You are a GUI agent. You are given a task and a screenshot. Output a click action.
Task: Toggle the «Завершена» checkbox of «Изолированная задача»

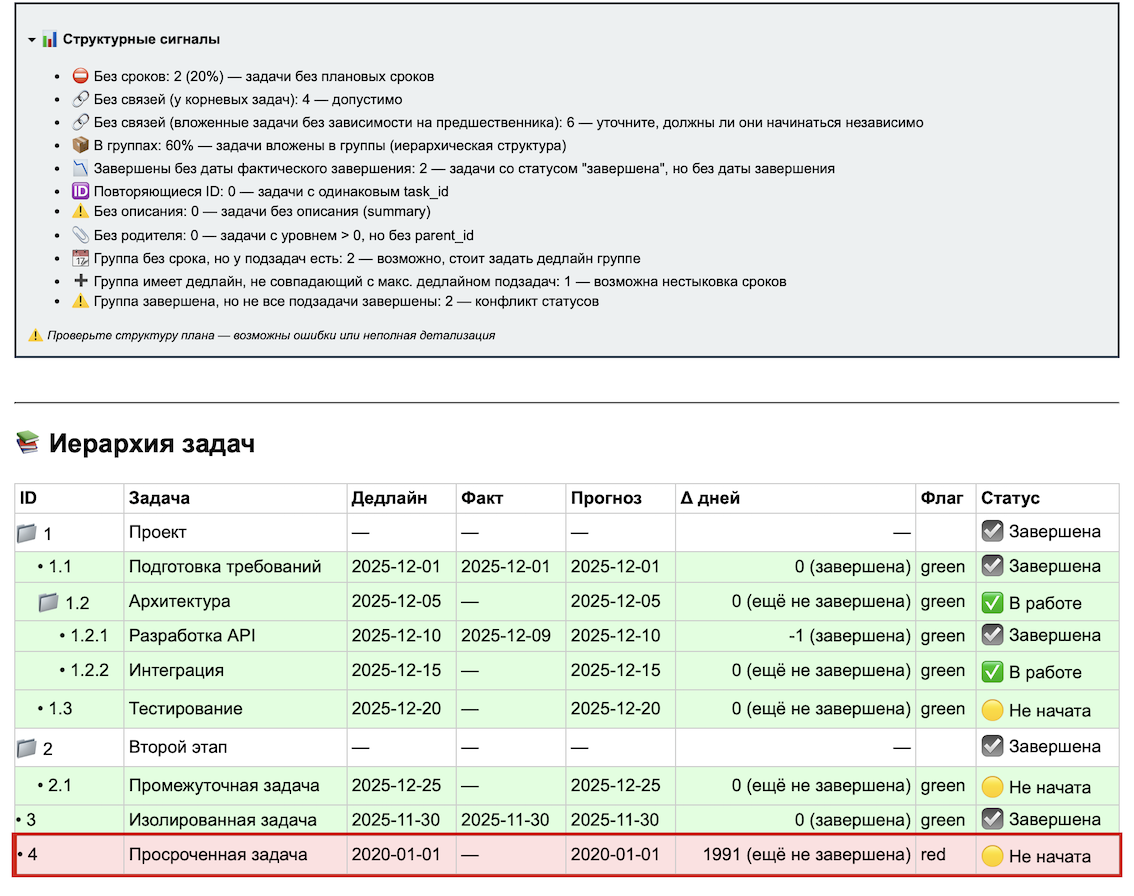(991, 819)
